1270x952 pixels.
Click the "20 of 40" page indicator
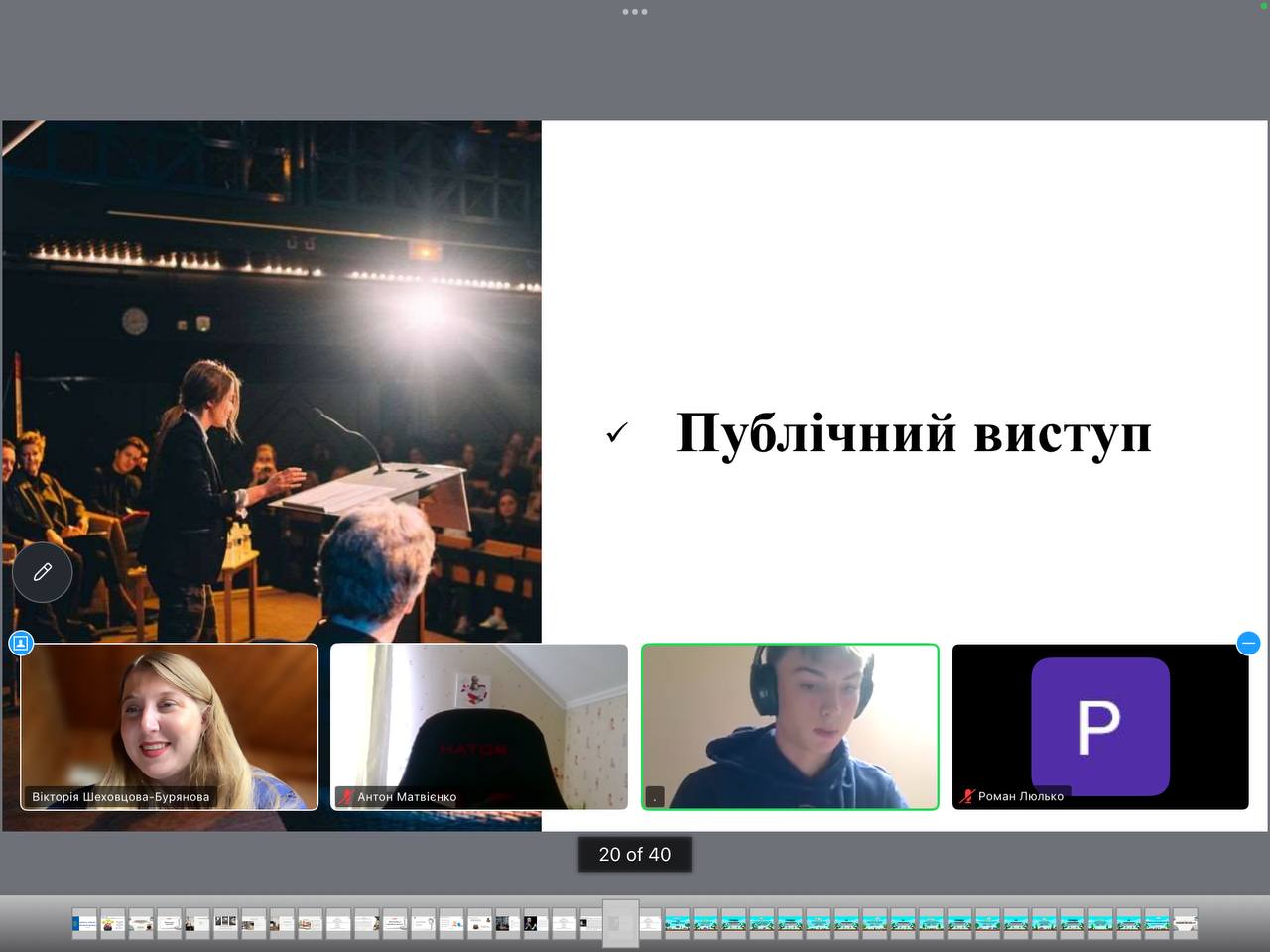(635, 854)
